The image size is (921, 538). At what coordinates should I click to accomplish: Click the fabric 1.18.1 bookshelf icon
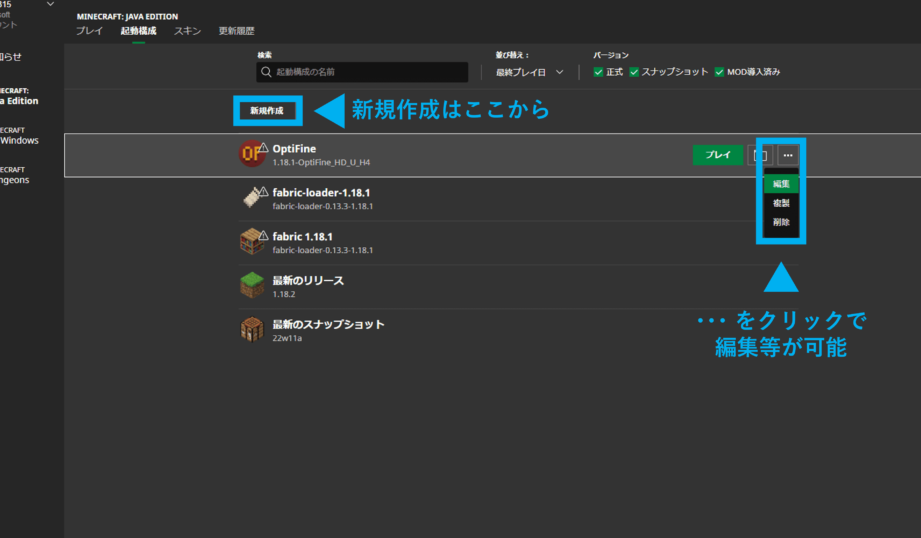click(x=252, y=241)
